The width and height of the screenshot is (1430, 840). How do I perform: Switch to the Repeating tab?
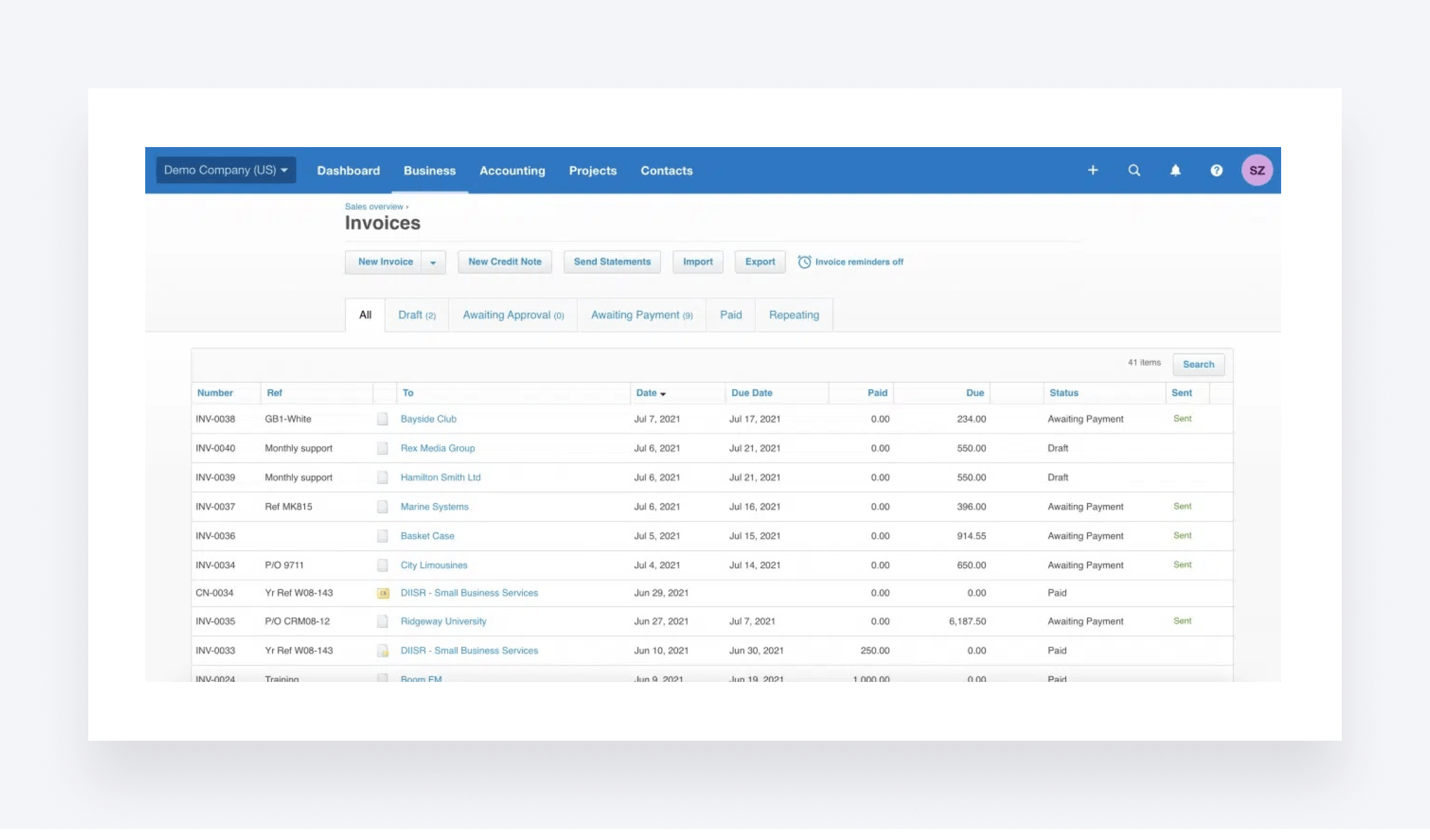click(x=794, y=315)
